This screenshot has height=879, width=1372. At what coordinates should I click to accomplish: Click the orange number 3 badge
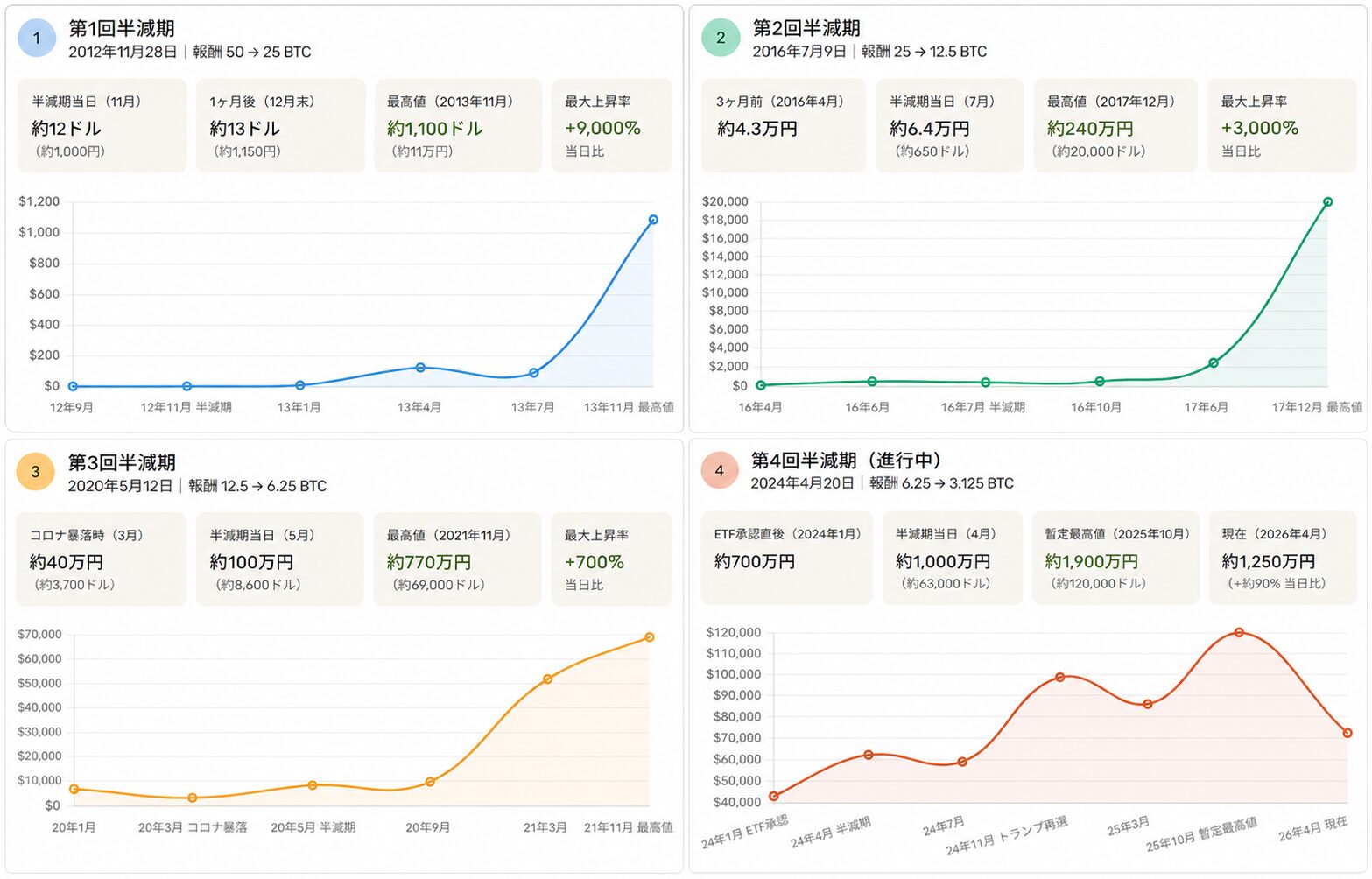pyautogui.click(x=36, y=472)
